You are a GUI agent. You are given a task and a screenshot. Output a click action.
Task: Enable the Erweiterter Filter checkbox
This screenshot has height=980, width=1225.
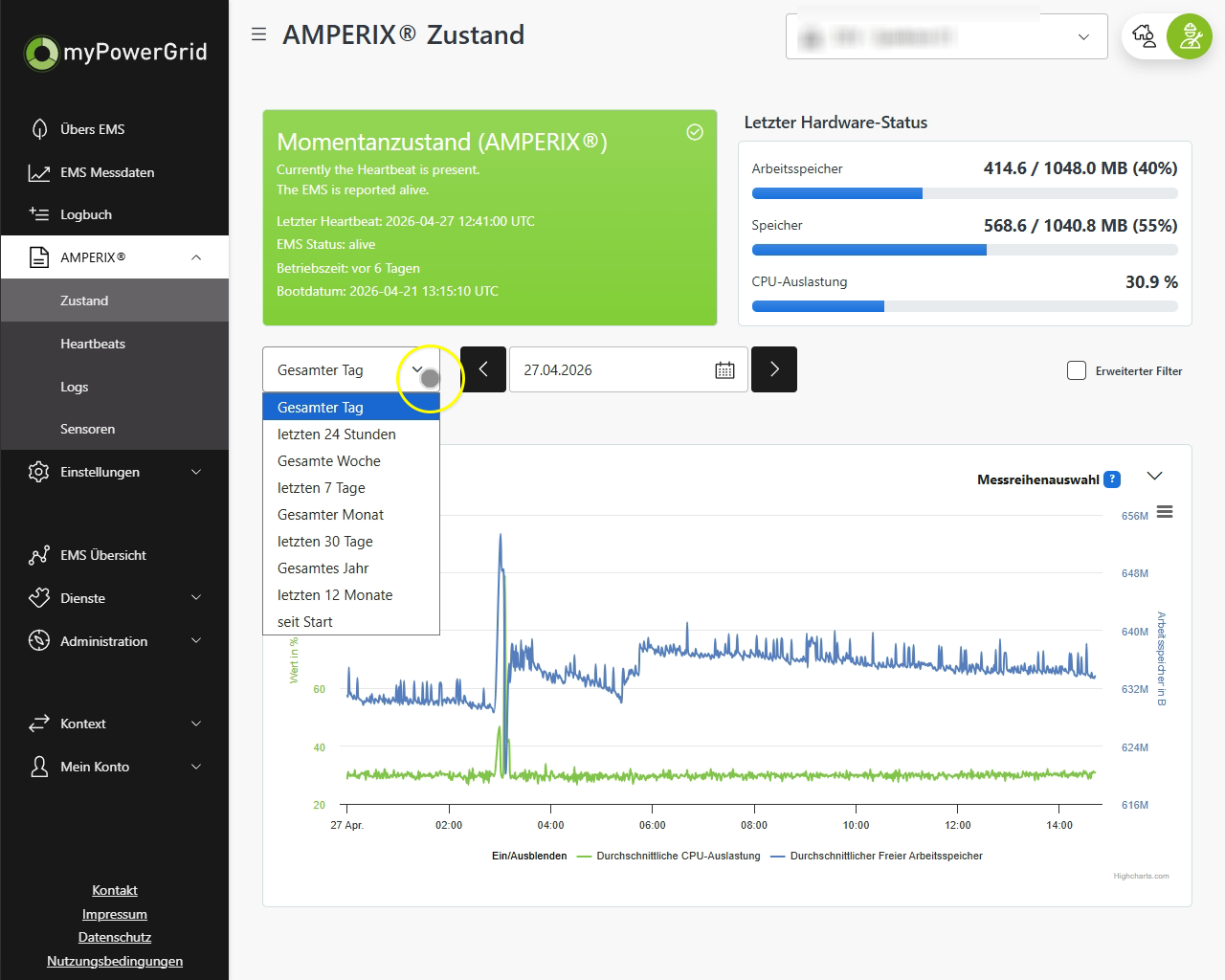pyautogui.click(x=1077, y=370)
